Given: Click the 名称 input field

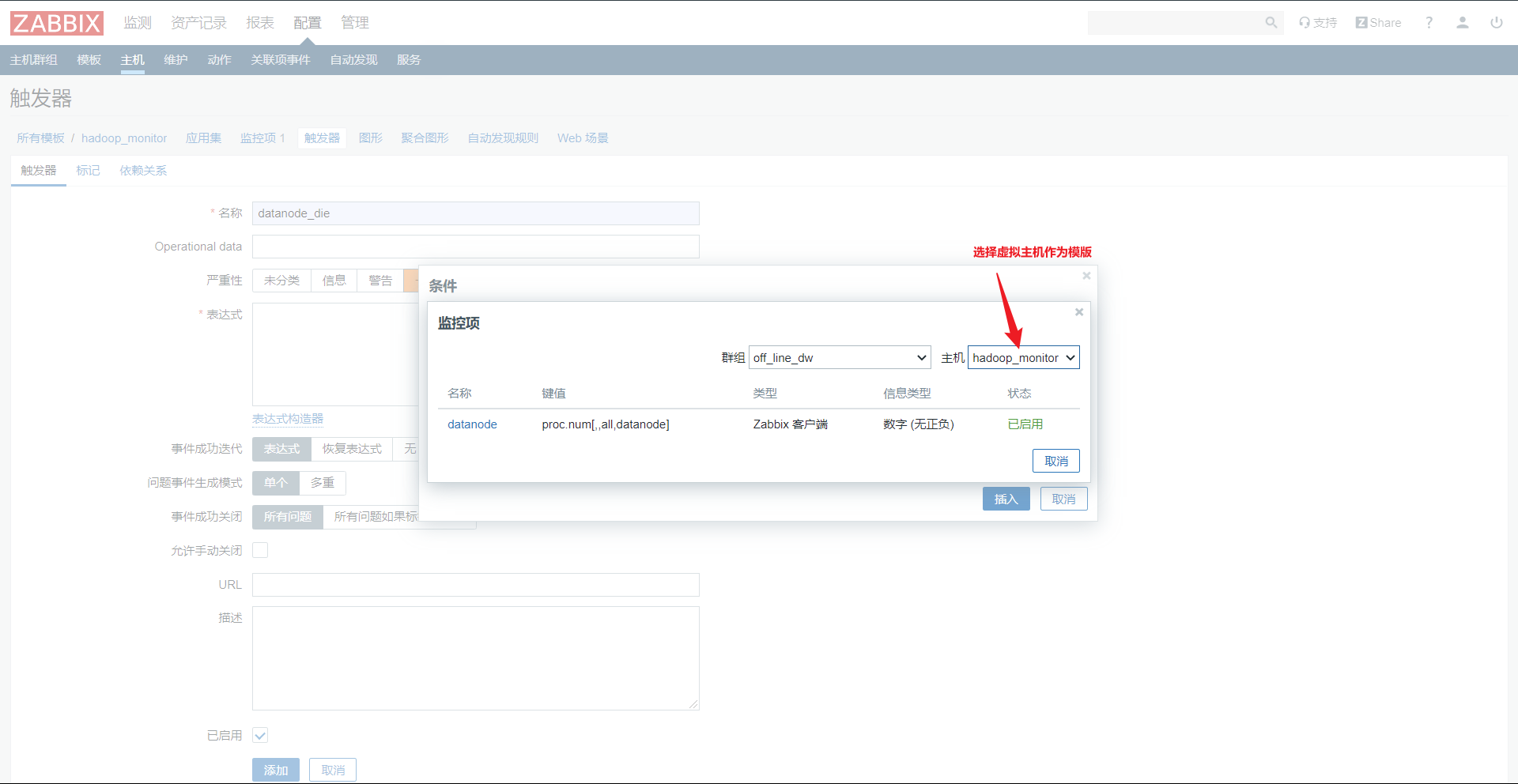Looking at the screenshot, I should (x=476, y=213).
